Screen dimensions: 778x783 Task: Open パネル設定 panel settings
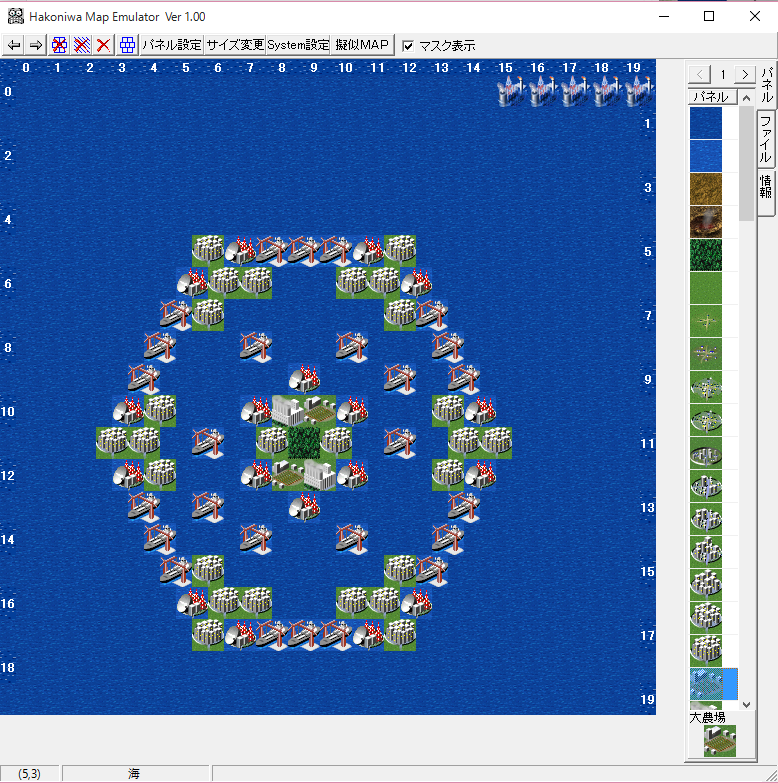click(x=172, y=45)
